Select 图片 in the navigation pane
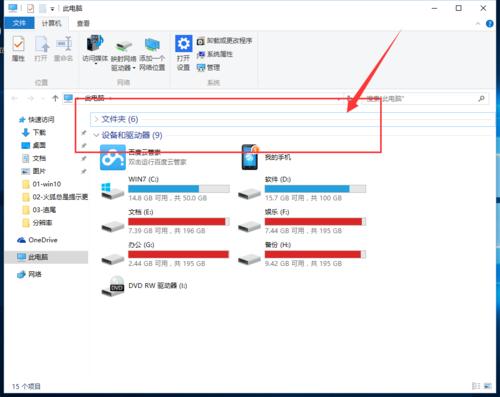Screen dimensions: 500x397 click(34, 171)
